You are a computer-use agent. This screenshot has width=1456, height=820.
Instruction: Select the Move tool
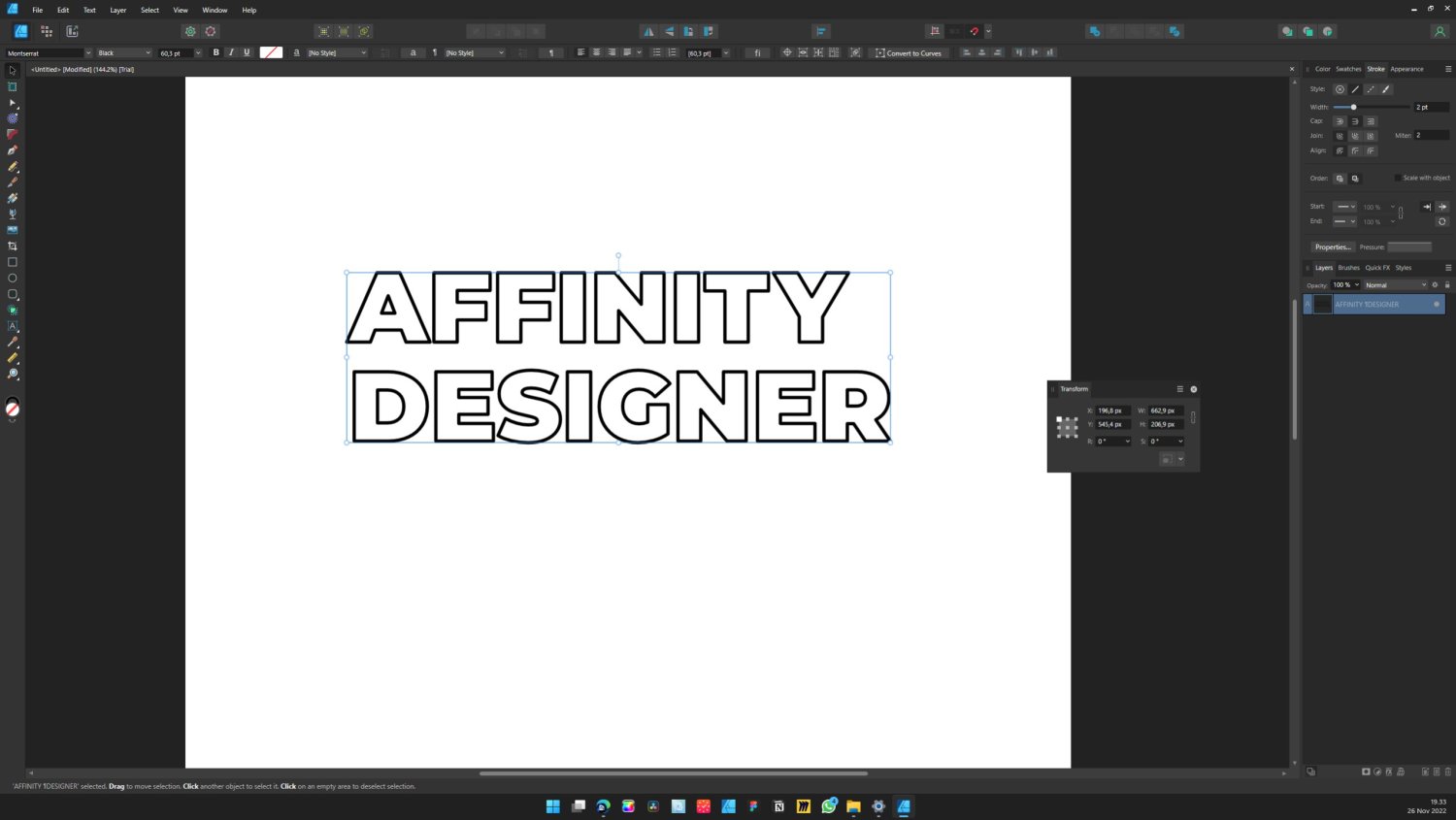(x=12, y=69)
